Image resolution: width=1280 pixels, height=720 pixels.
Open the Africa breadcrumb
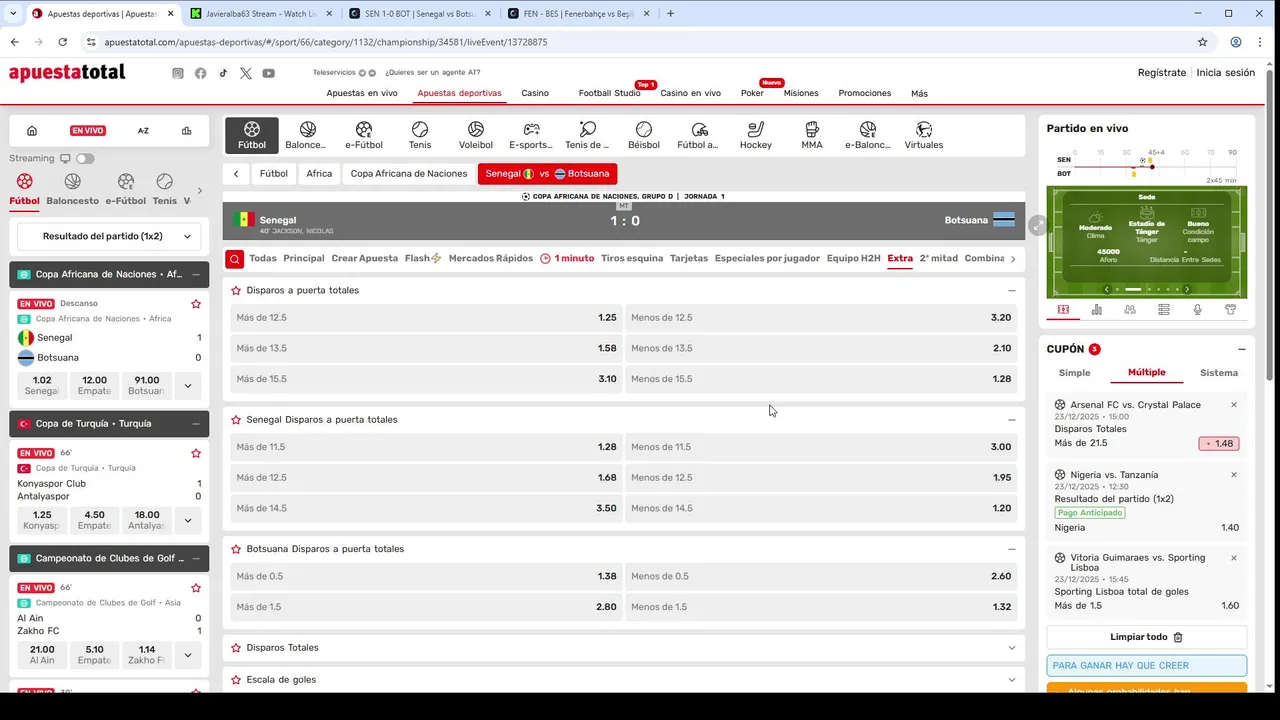point(319,174)
